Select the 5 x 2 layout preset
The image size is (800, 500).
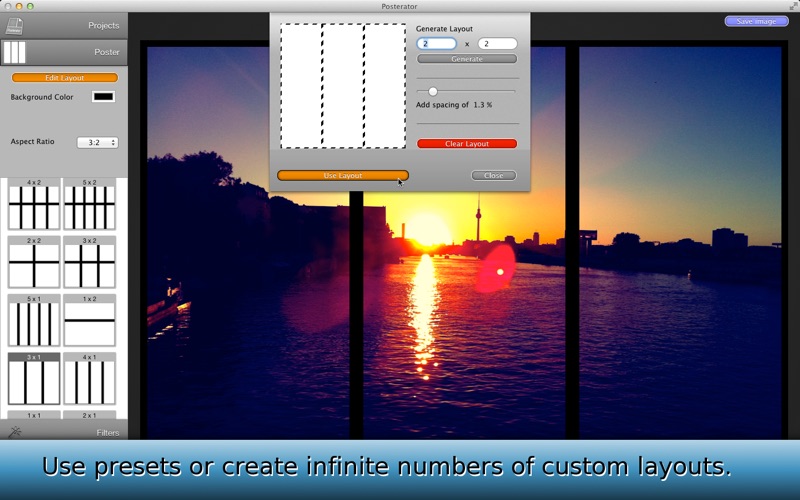pos(89,204)
